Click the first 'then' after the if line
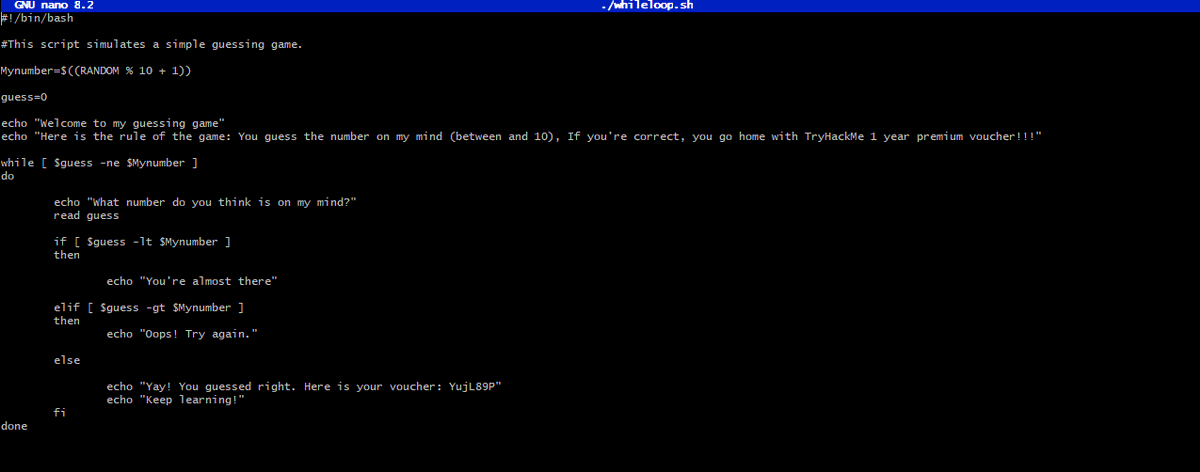This screenshot has height=472, width=1200. [x=67, y=255]
